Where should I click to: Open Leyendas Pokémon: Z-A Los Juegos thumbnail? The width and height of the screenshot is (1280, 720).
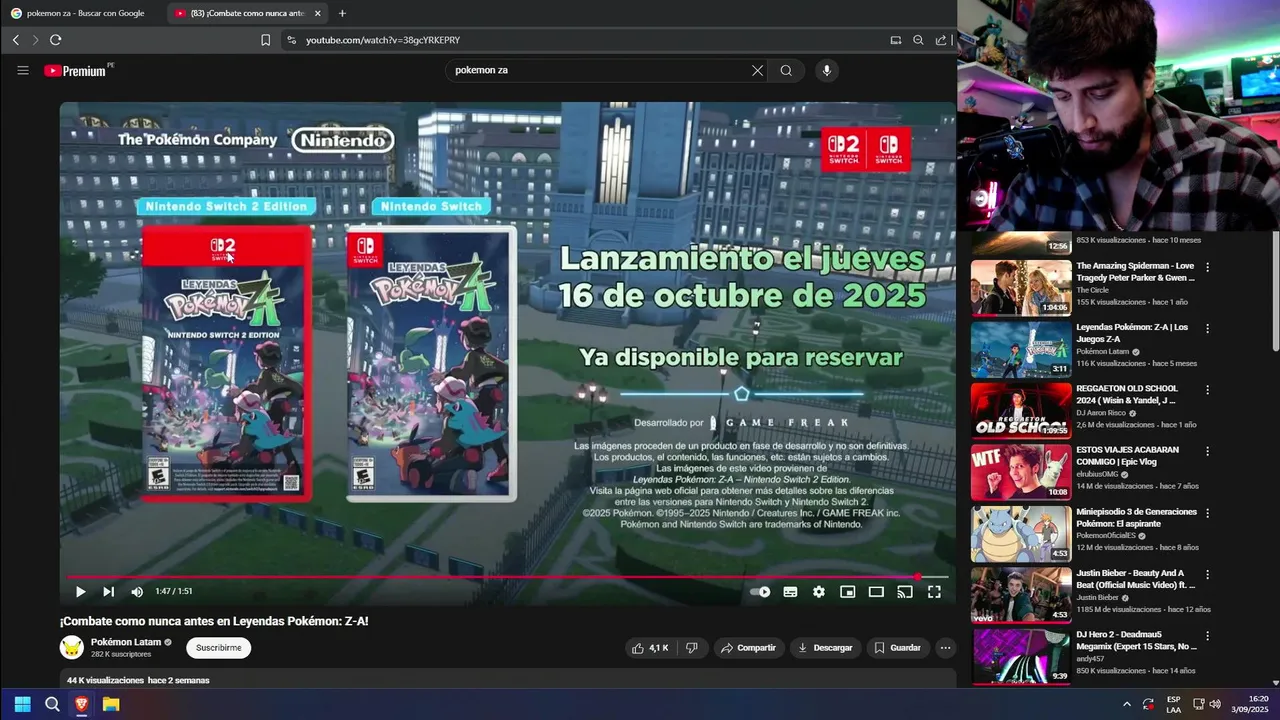click(x=1021, y=349)
